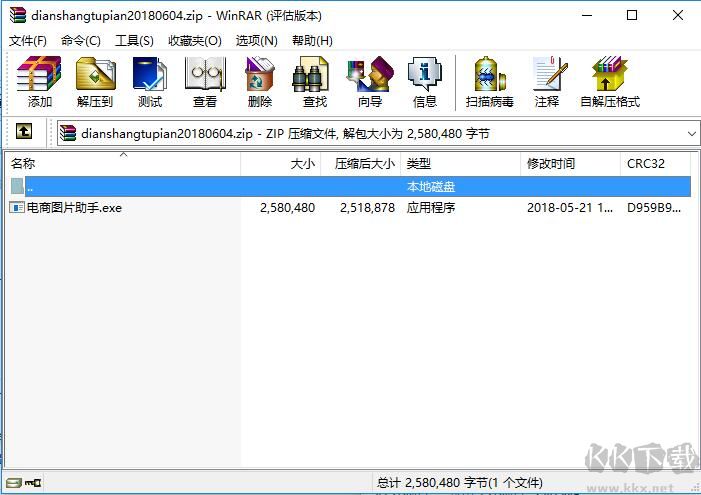701x495 pixels.
Task: Click the 删除 (Delete) icon
Action: (260, 82)
